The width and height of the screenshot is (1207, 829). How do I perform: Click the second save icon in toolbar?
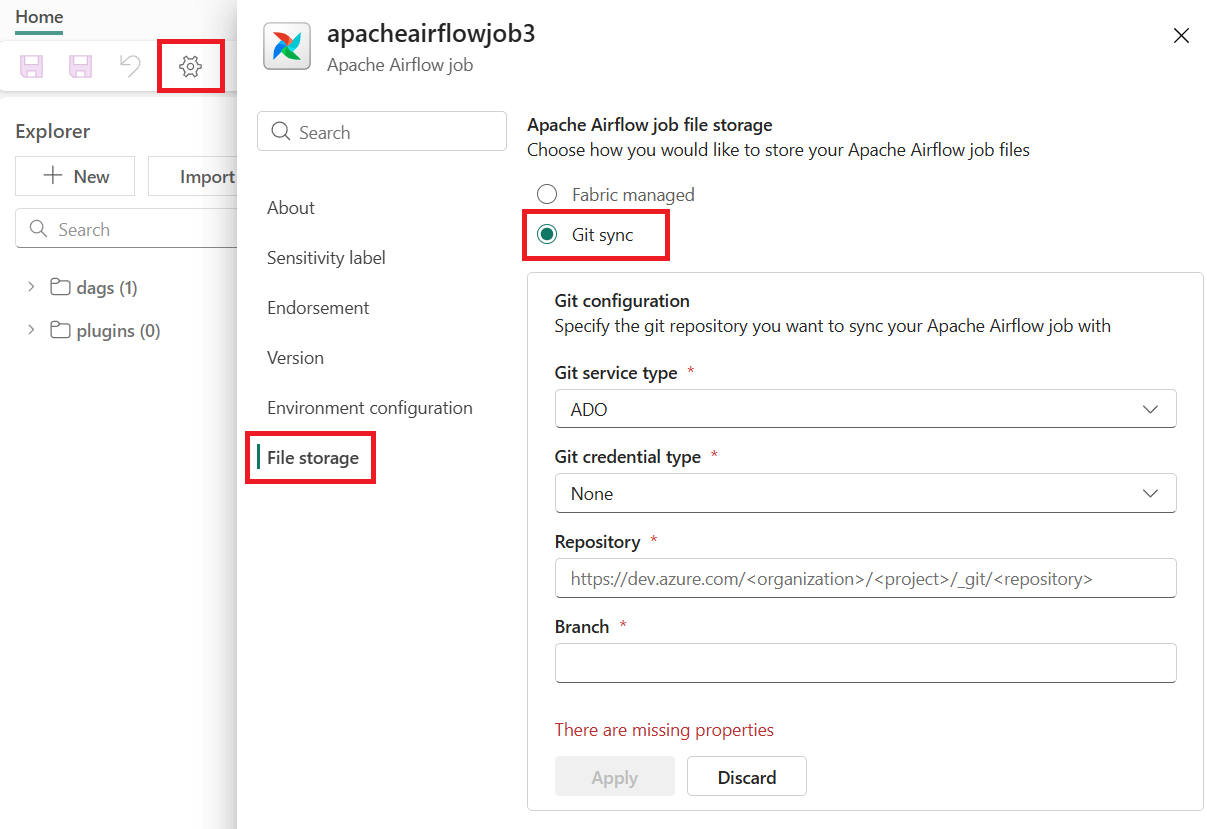pyautogui.click(x=80, y=67)
